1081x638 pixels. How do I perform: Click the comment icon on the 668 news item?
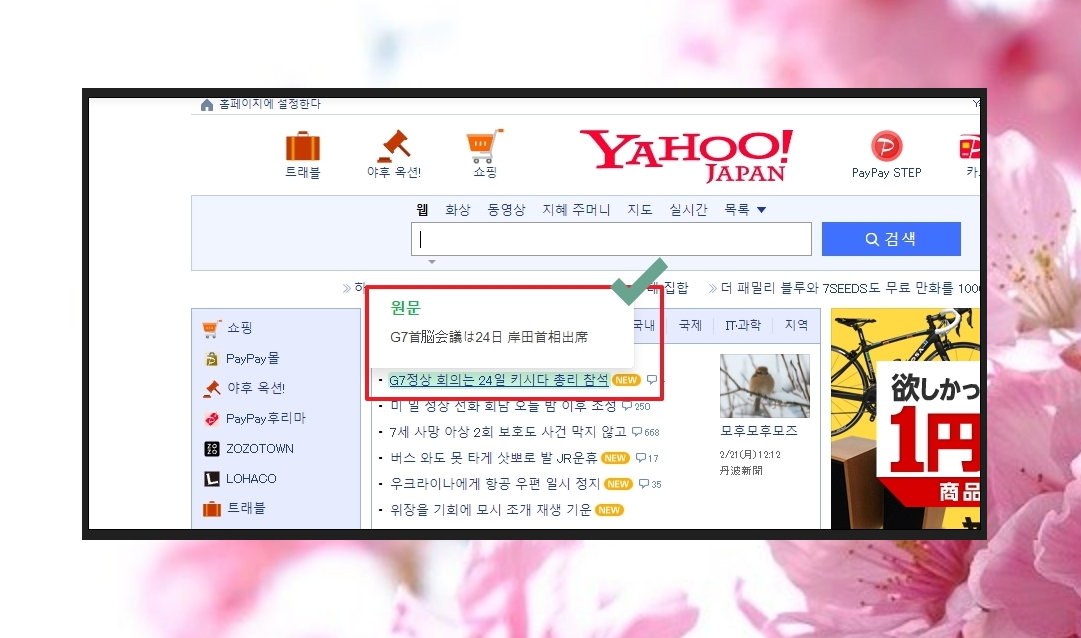(x=637, y=432)
